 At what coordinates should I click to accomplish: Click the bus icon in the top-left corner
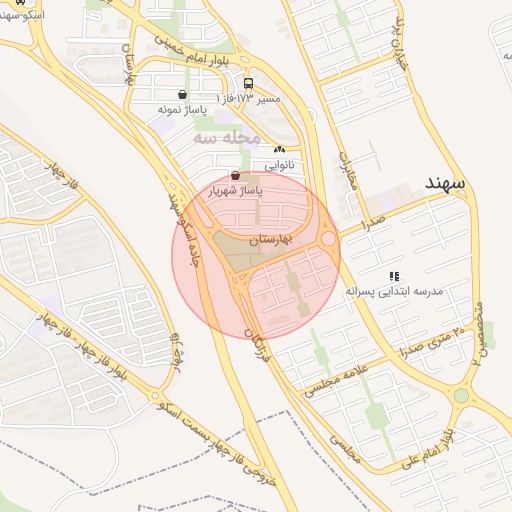pos(21,2)
